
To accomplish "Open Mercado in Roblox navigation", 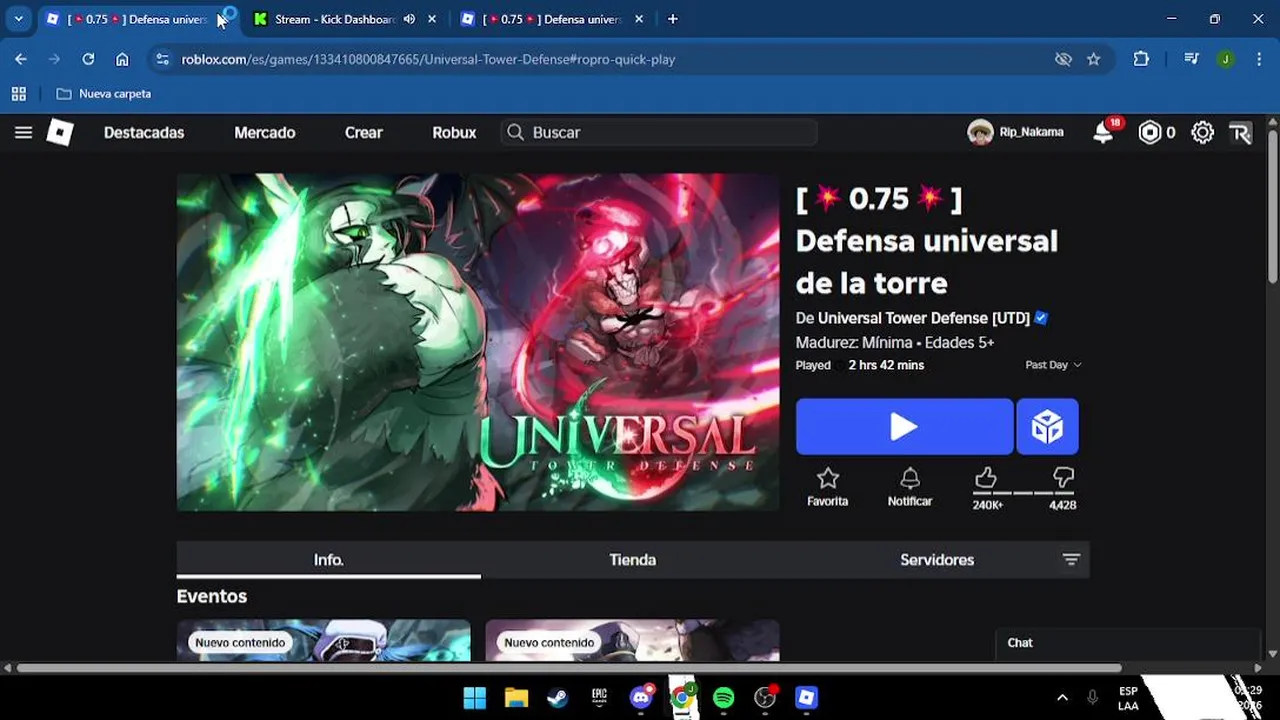I will tap(265, 132).
